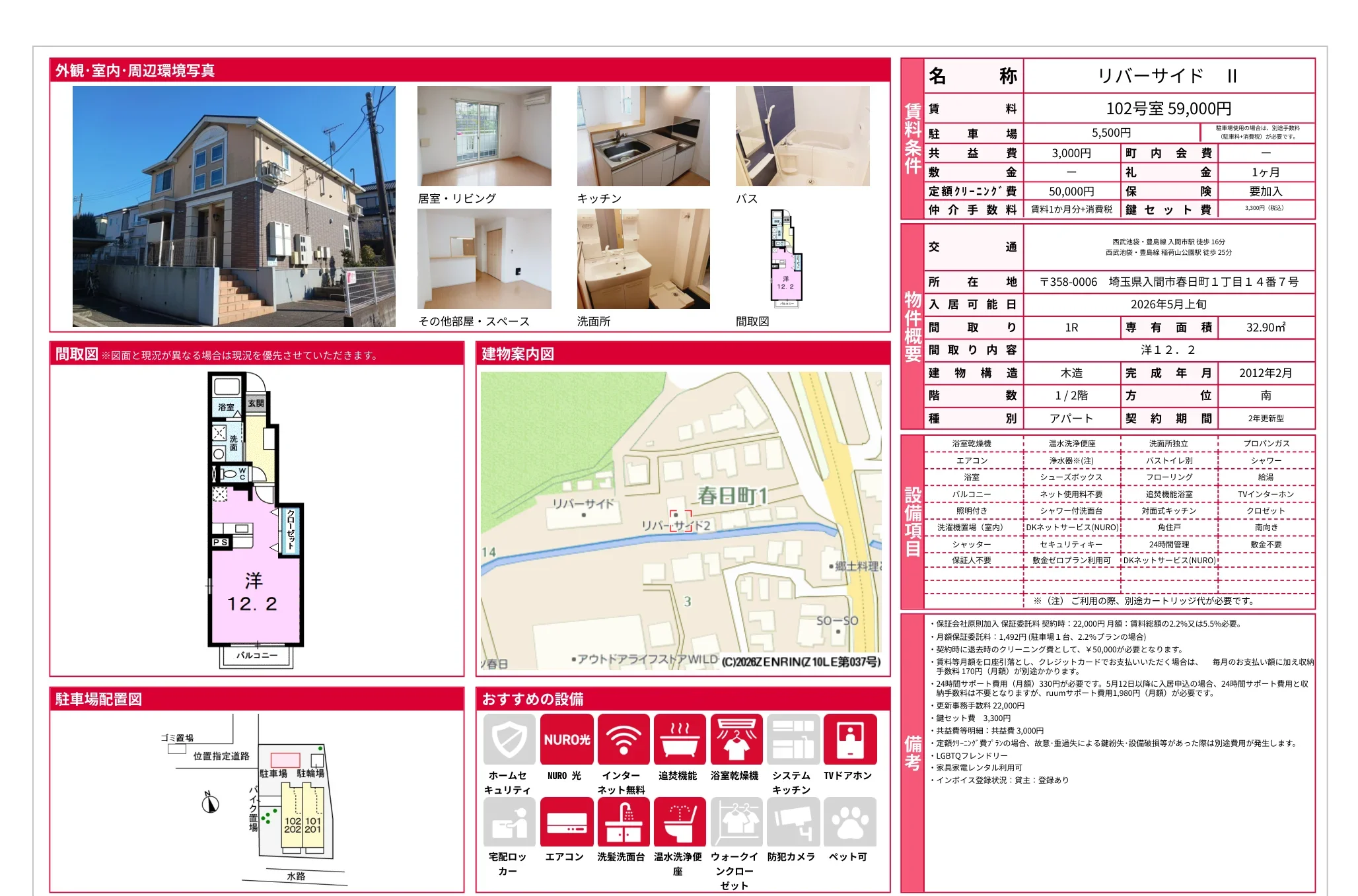Click the 洗髪洗面台 faucet icon
1358x896 pixels.
[x=622, y=823]
